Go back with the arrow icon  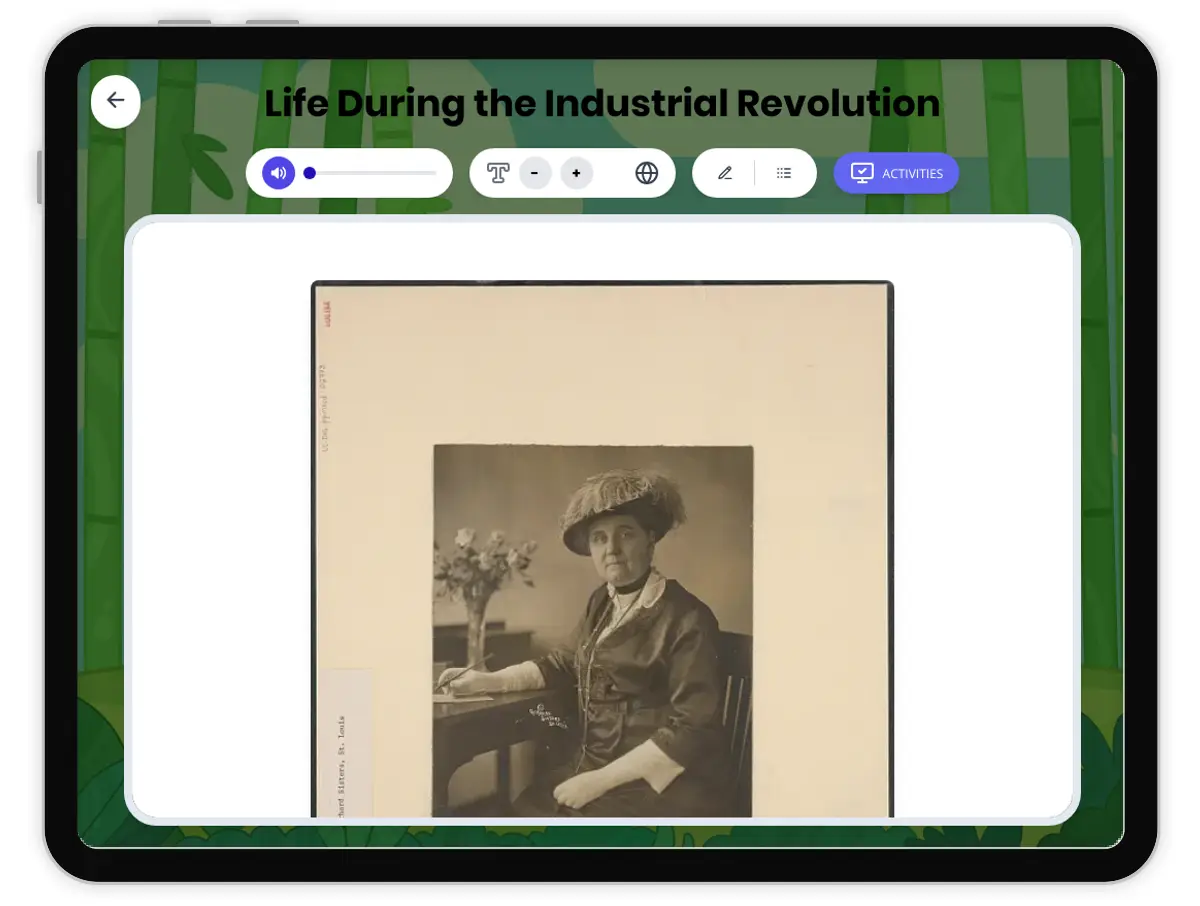coord(115,101)
